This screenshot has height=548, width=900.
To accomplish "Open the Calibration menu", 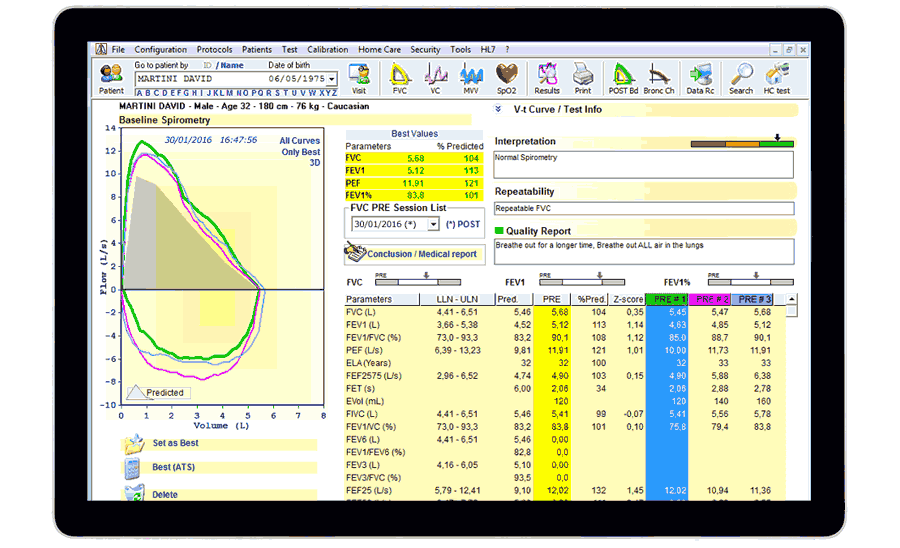I will pos(328,49).
